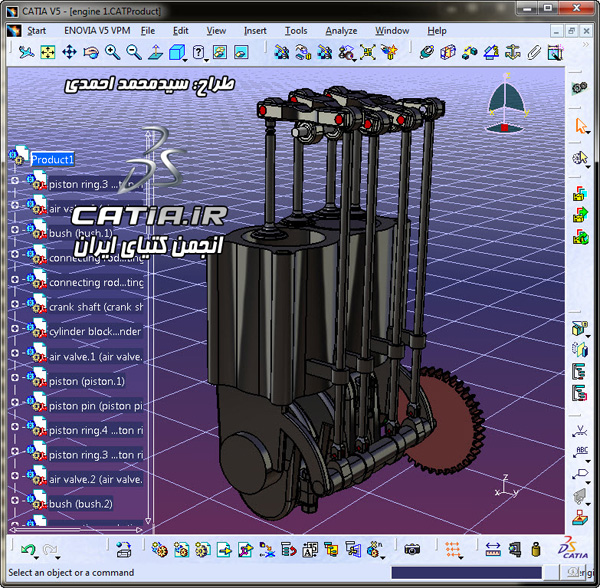Image resolution: width=600 pixels, height=588 pixels.
Task: Click the tree horizontal scrollbar
Action: pos(76,530)
